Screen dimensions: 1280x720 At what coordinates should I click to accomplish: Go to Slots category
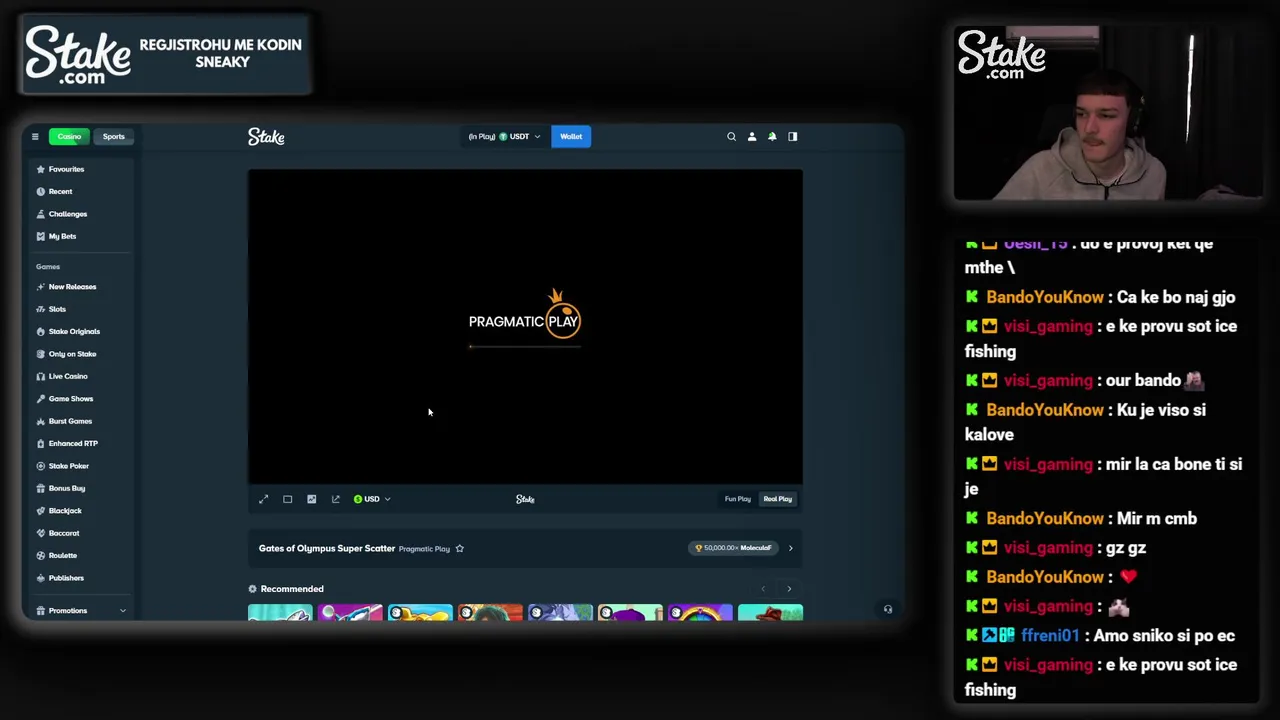point(57,309)
